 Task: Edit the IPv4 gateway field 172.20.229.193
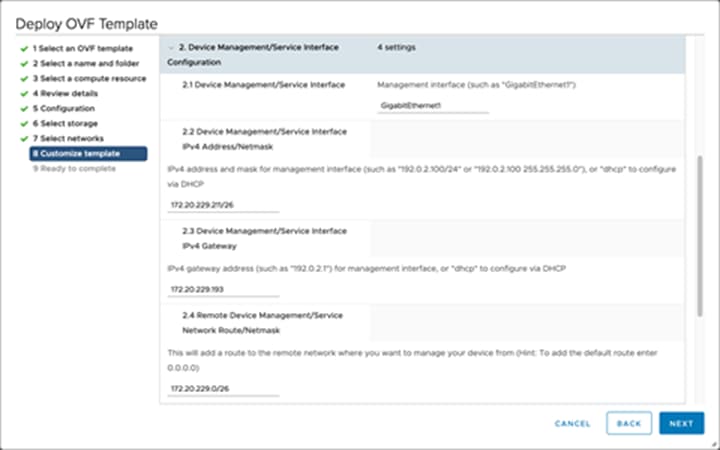224,290
